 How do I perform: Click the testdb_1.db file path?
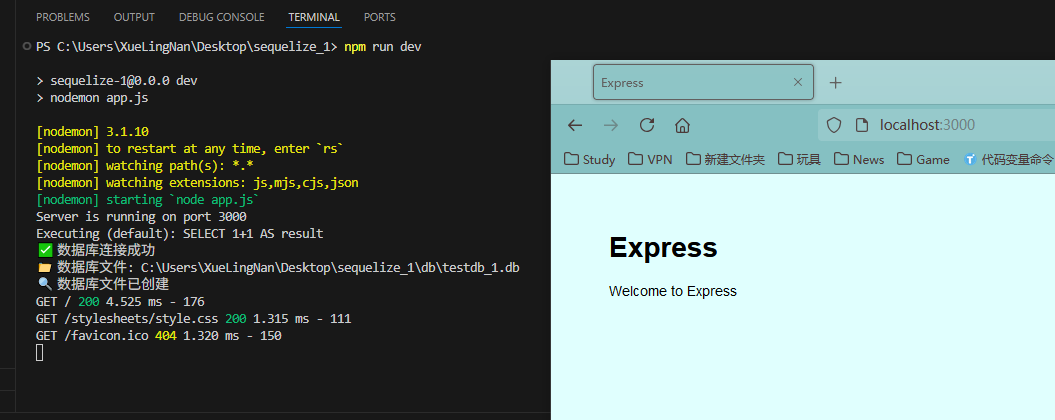278,267
